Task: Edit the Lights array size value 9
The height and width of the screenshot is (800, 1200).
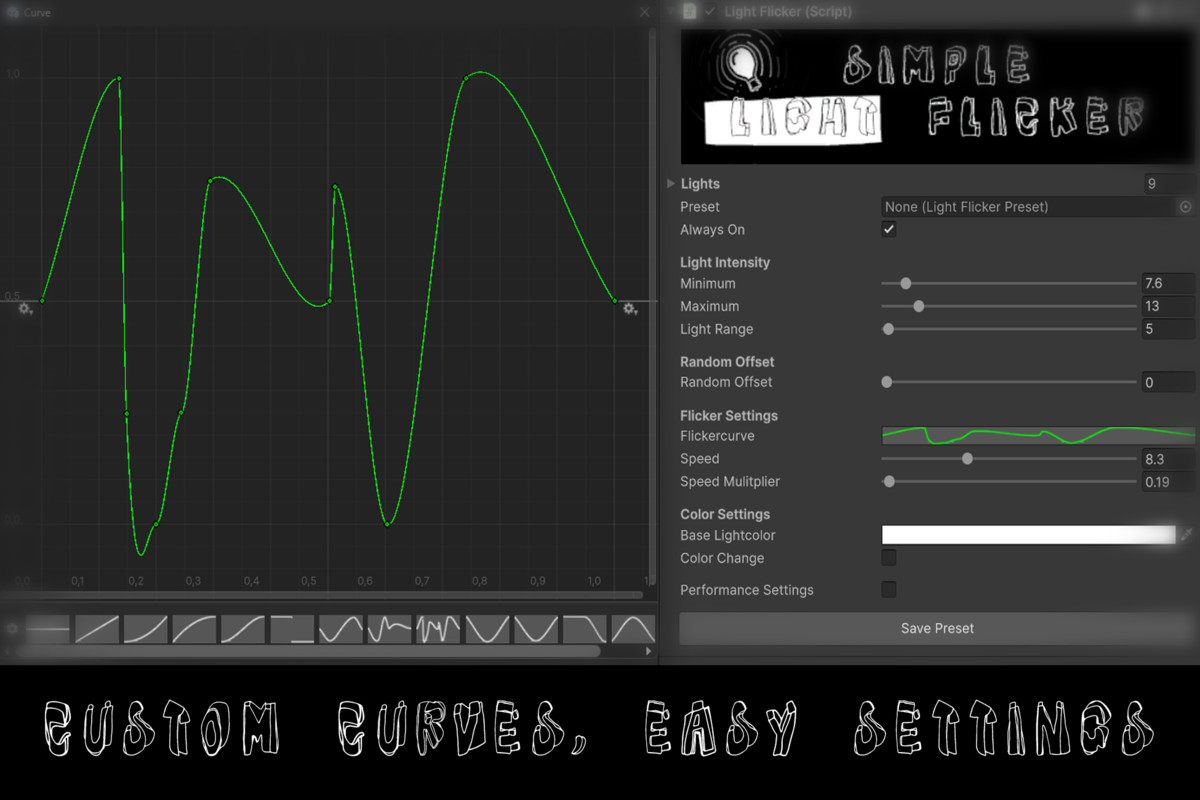Action: pos(1168,183)
